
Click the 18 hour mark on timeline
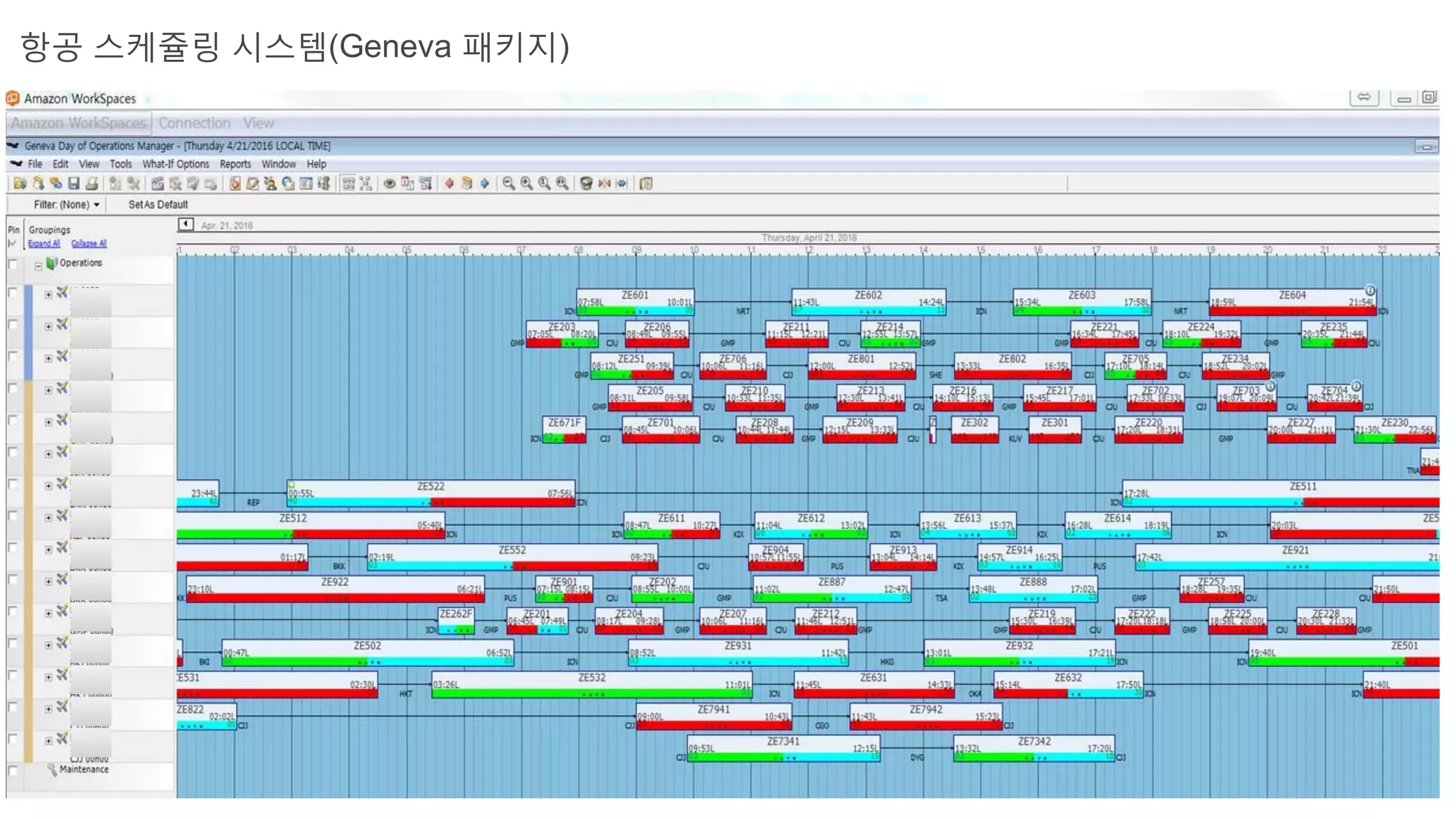point(1153,250)
